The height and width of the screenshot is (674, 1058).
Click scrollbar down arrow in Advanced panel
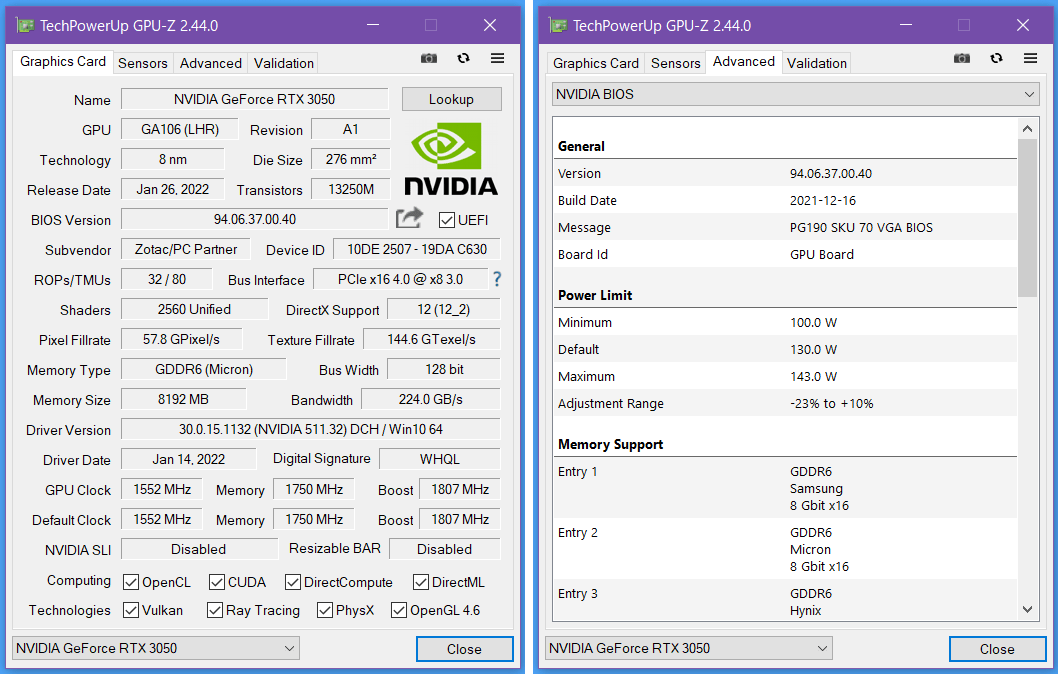pos(1027,609)
